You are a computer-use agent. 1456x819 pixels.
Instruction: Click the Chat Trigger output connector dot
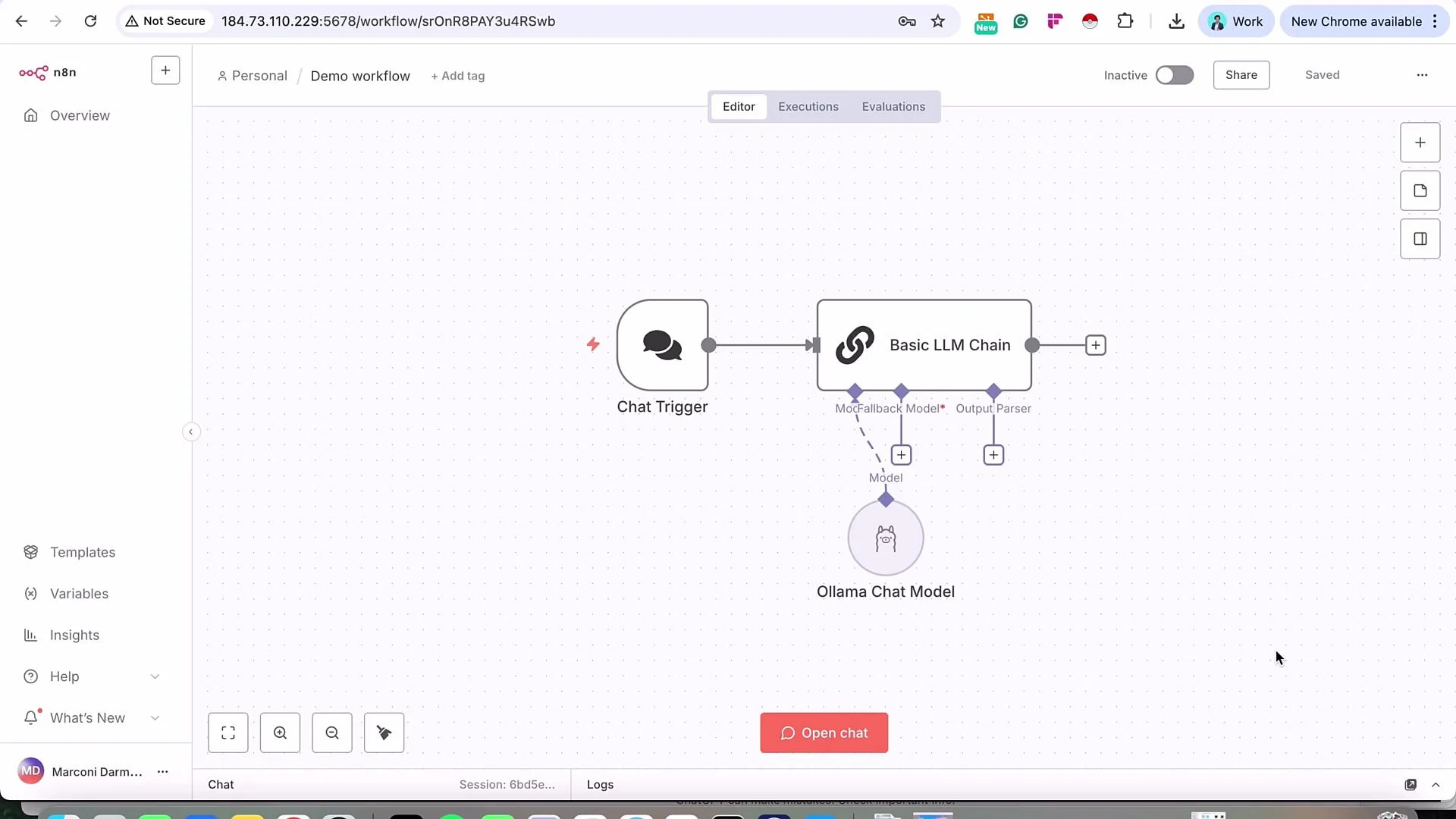click(709, 345)
